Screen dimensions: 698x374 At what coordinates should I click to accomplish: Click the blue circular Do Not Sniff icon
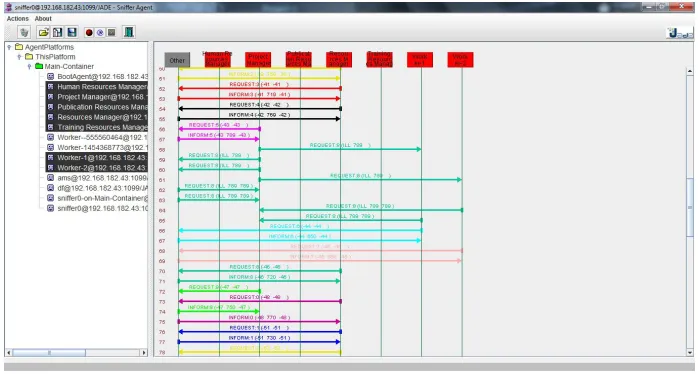tap(100, 33)
